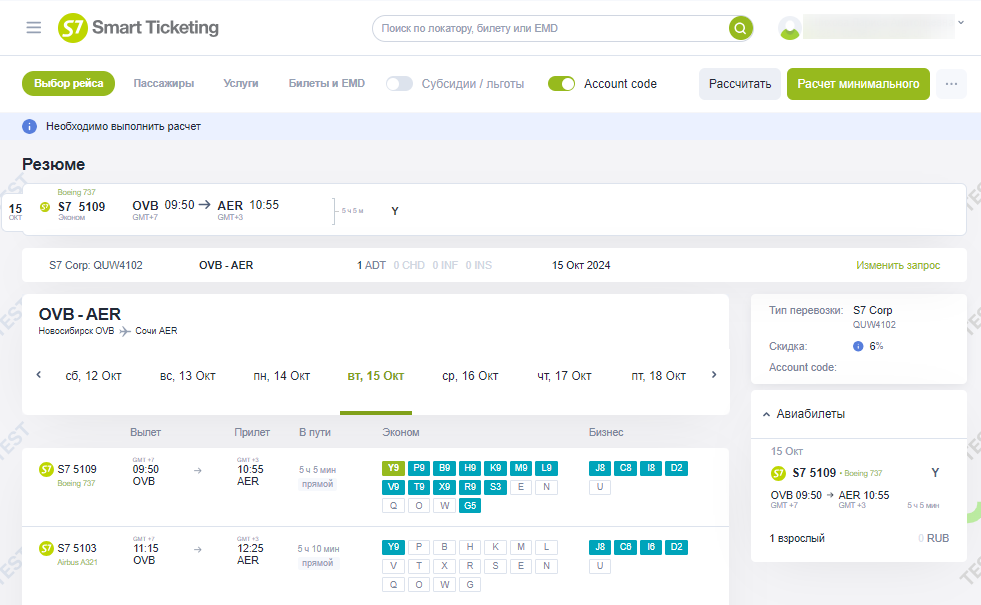Pick fare class G5 on flight S7 5109

(x=470, y=506)
